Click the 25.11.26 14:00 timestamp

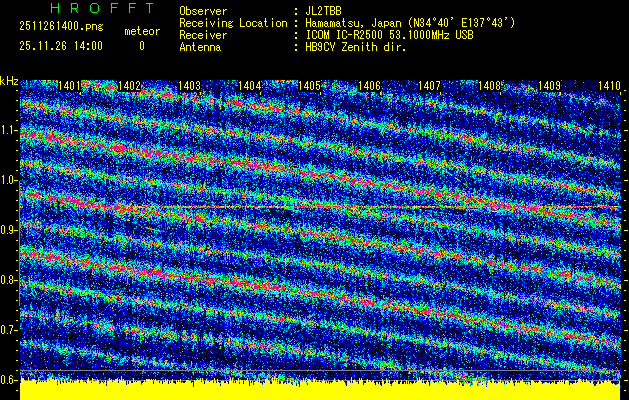[61, 46]
